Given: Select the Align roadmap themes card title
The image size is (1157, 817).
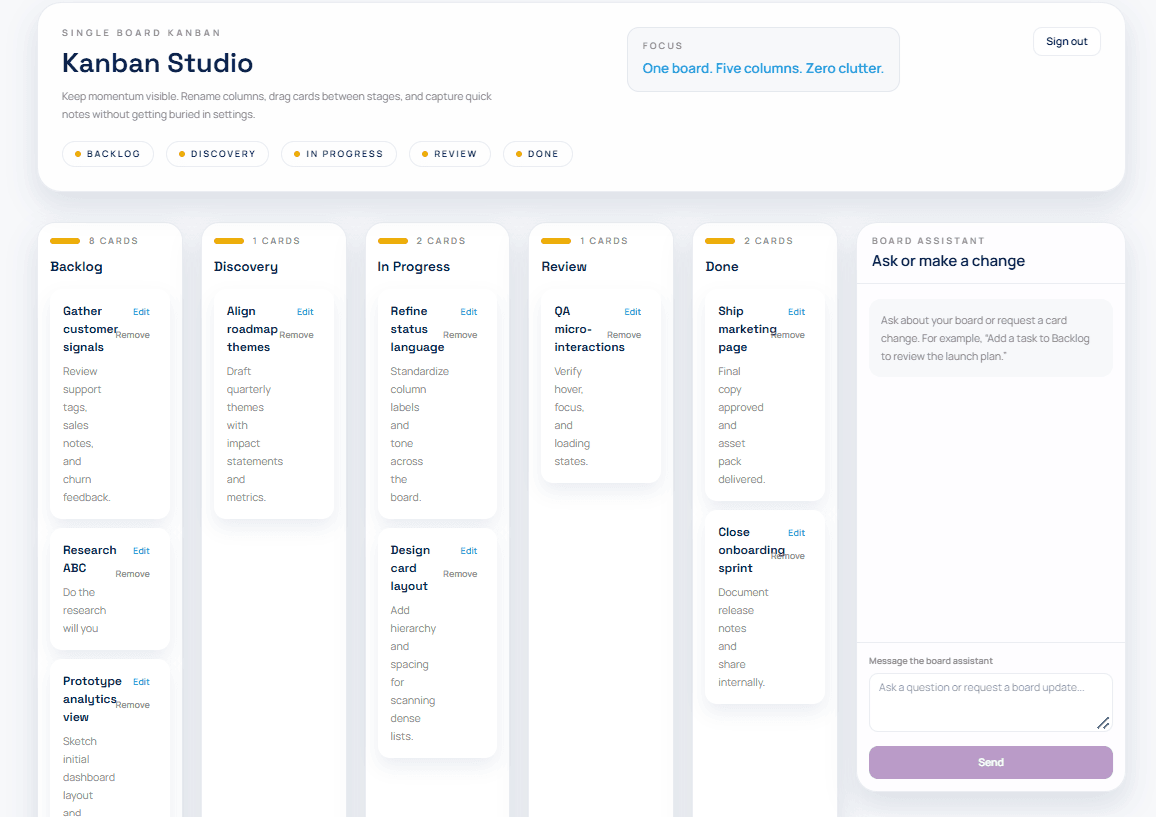Looking at the screenshot, I should click(x=252, y=329).
